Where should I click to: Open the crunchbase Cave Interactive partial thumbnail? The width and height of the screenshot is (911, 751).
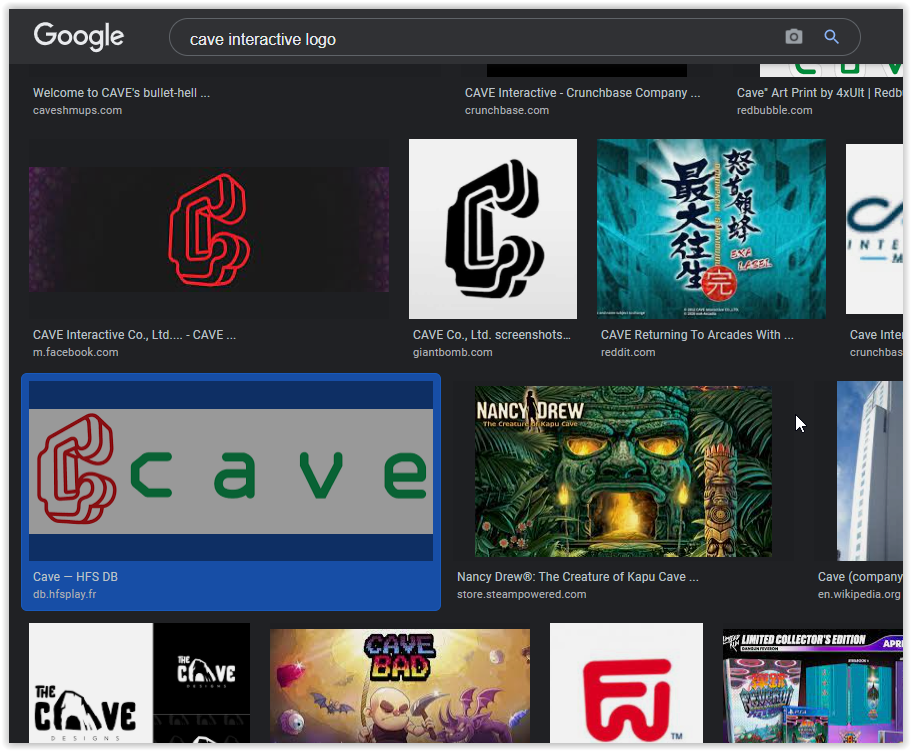(874, 229)
